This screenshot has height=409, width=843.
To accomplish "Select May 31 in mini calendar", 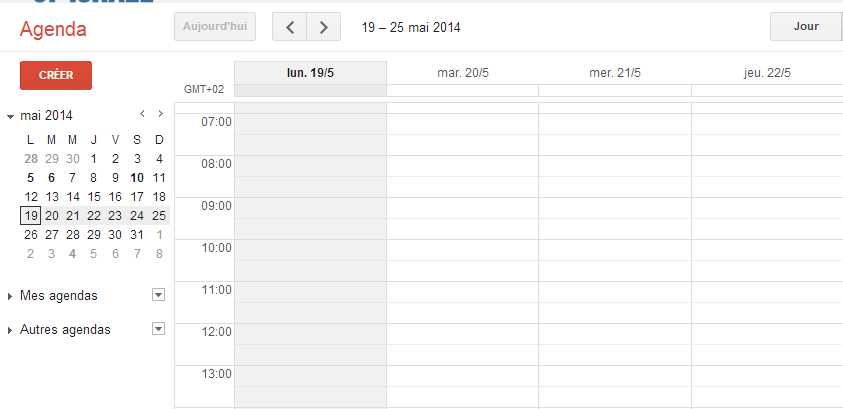I will tap(137, 235).
